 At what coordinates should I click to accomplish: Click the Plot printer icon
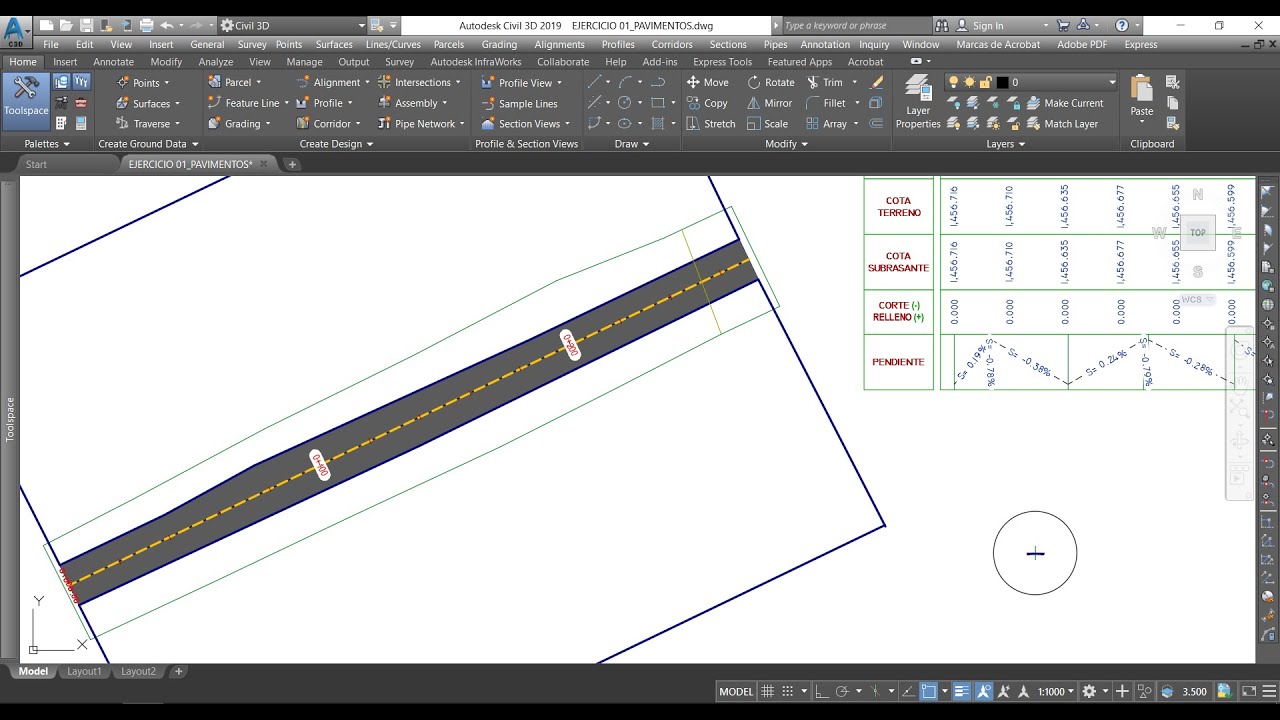pyautogui.click(x=146, y=25)
